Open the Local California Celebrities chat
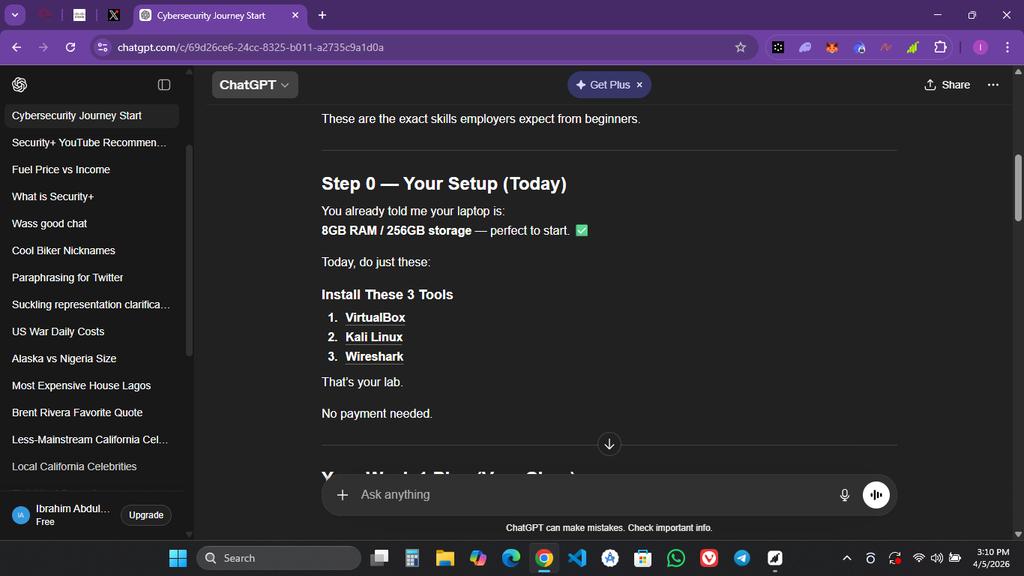 (x=91, y=466)
